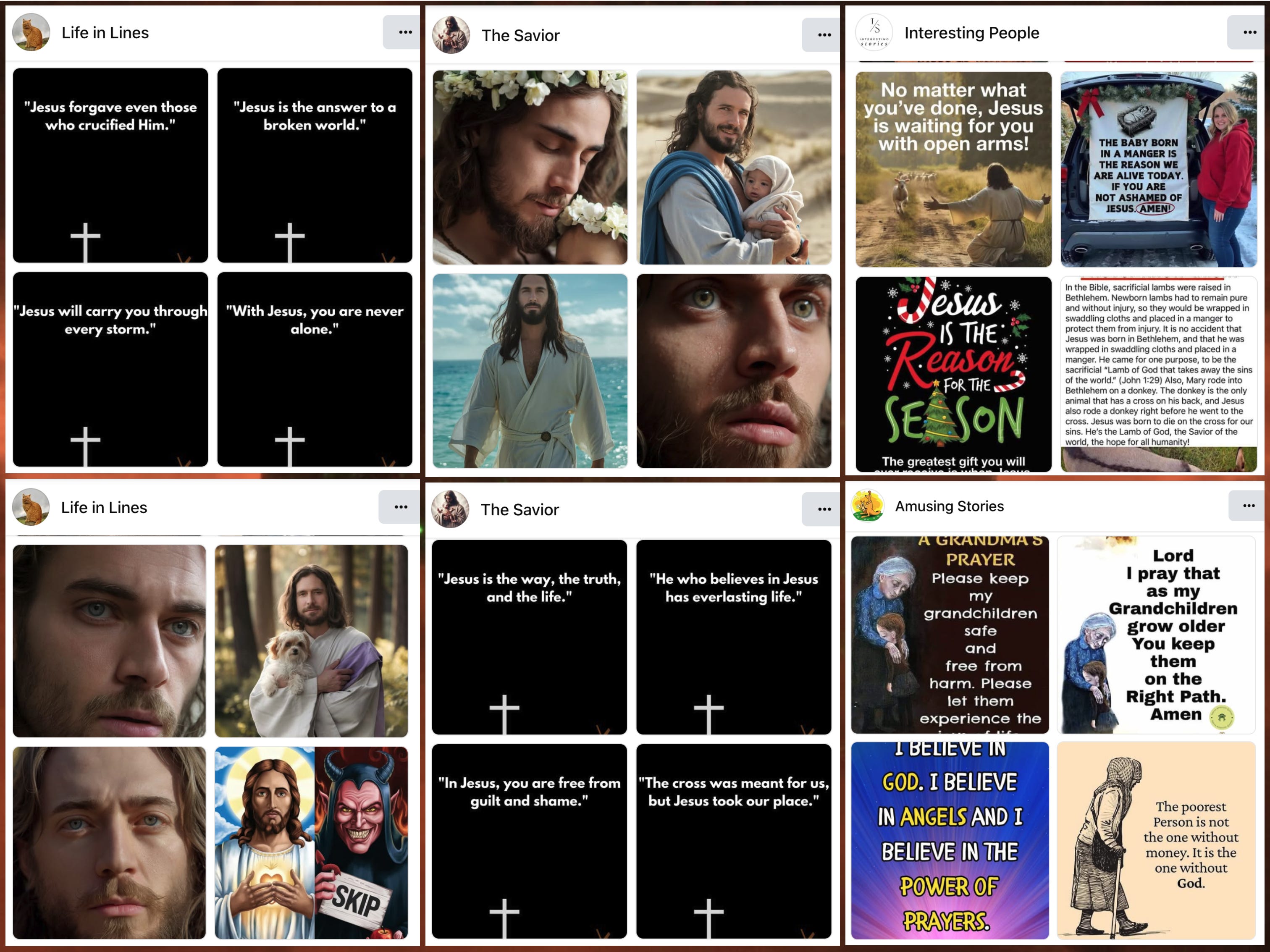Open the Life in Lines name above the portrait photos
1270x952 pixels.
pos(104,508)
